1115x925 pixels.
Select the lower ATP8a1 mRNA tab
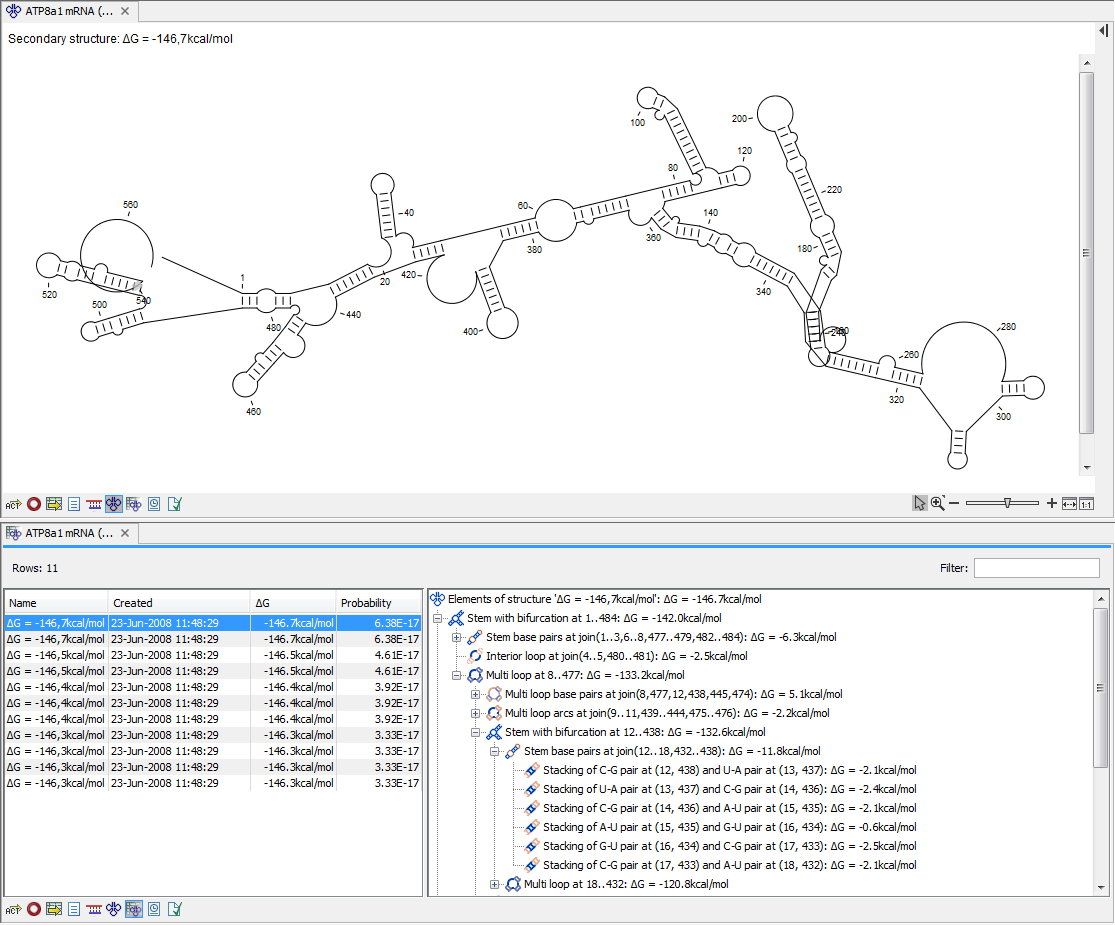[66, 533]
